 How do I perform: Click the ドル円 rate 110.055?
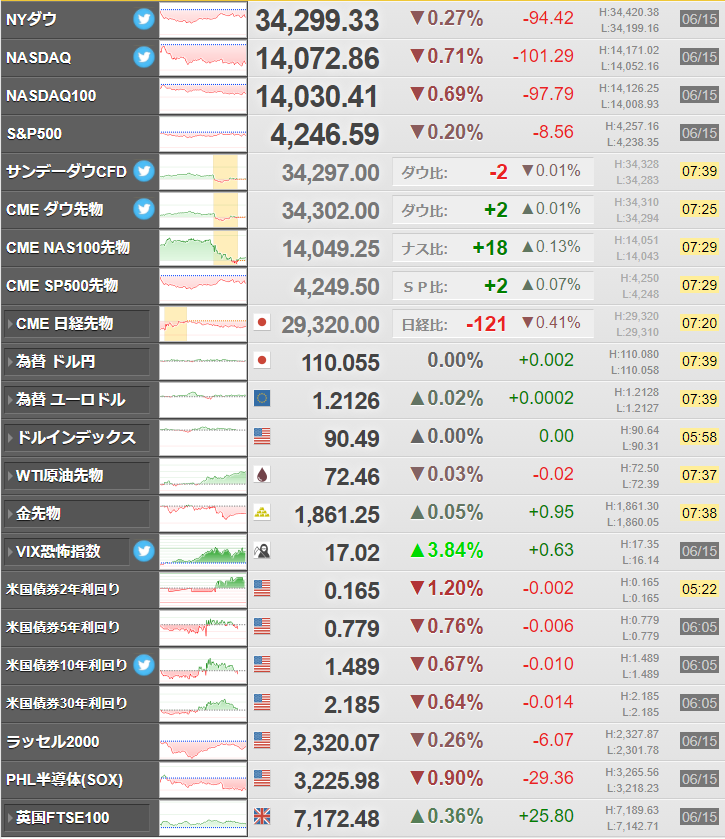[x=340, y=363]
